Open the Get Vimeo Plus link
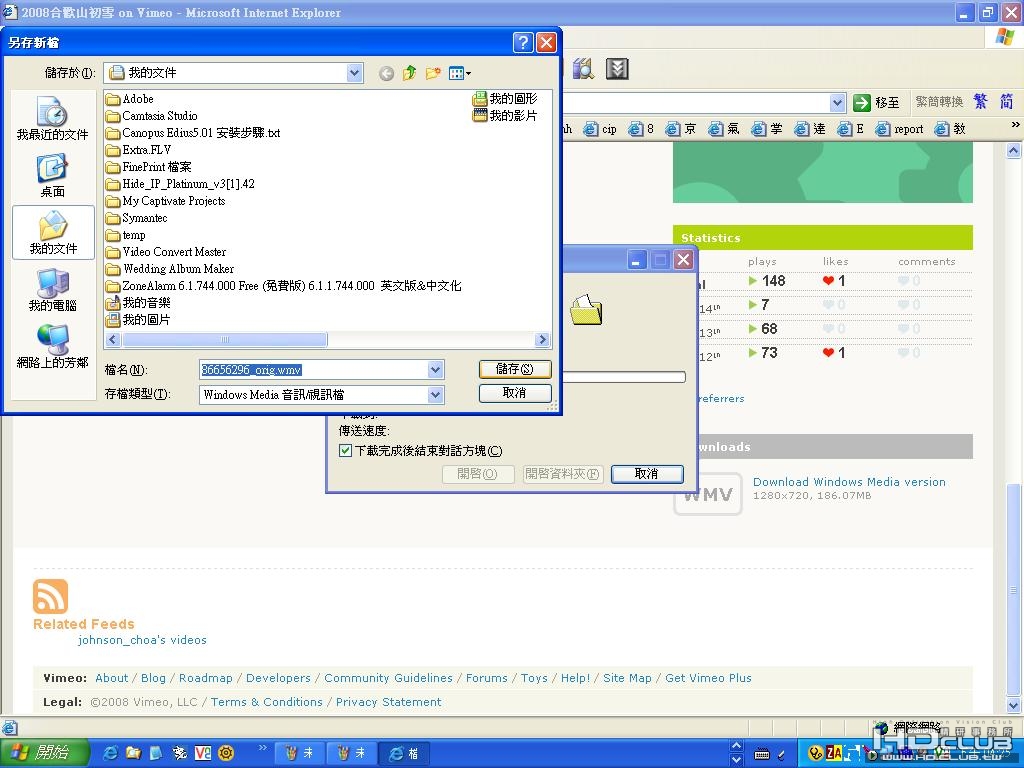The width and height of the screenshot is (1024, 768). pyautogui.click(x=709, y=678)
